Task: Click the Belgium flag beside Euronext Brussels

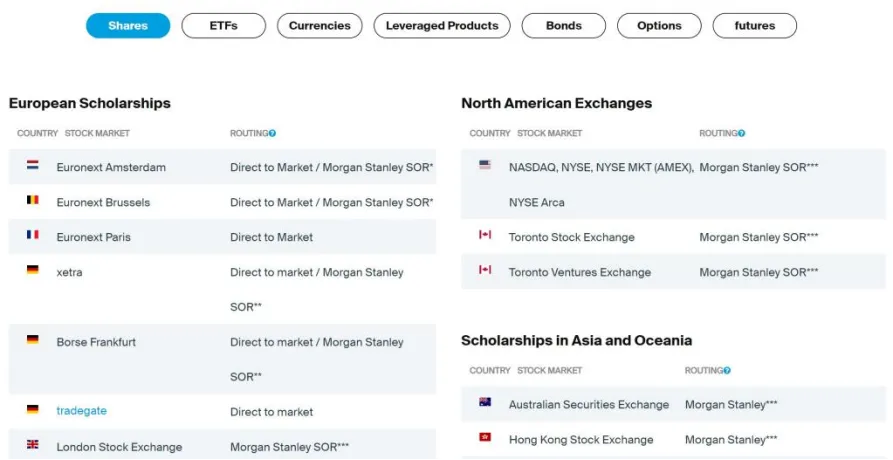Action: tap(32, 200)
